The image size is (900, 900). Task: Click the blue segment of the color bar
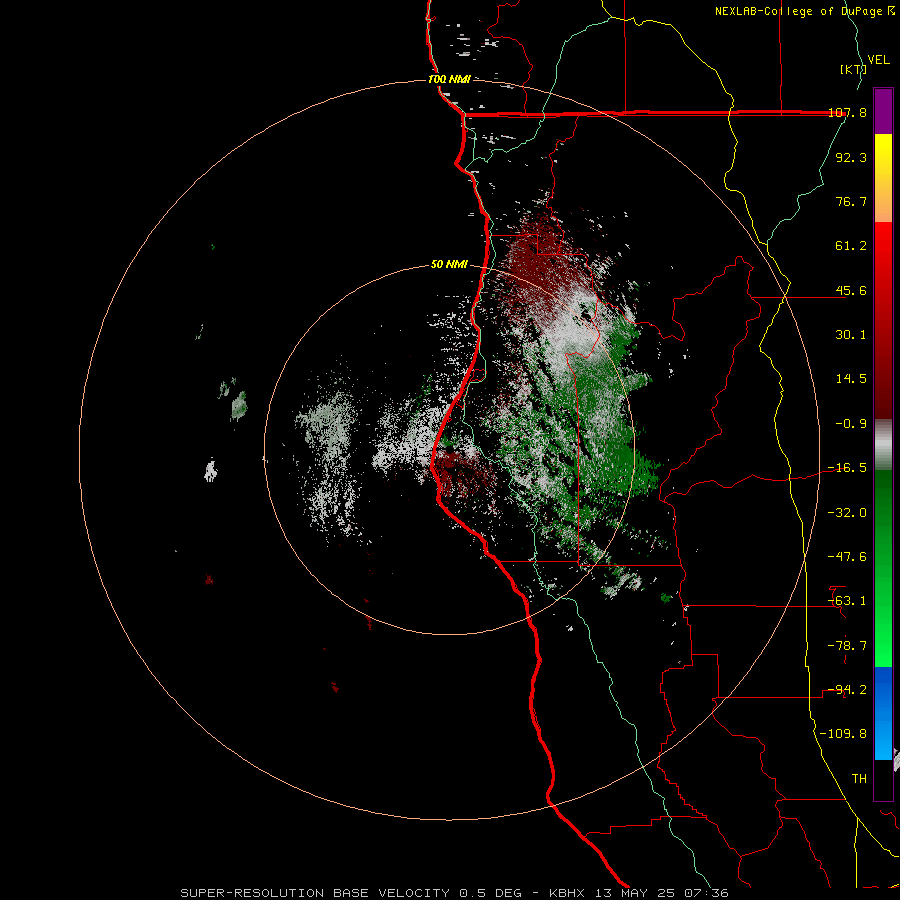point(883,713)
